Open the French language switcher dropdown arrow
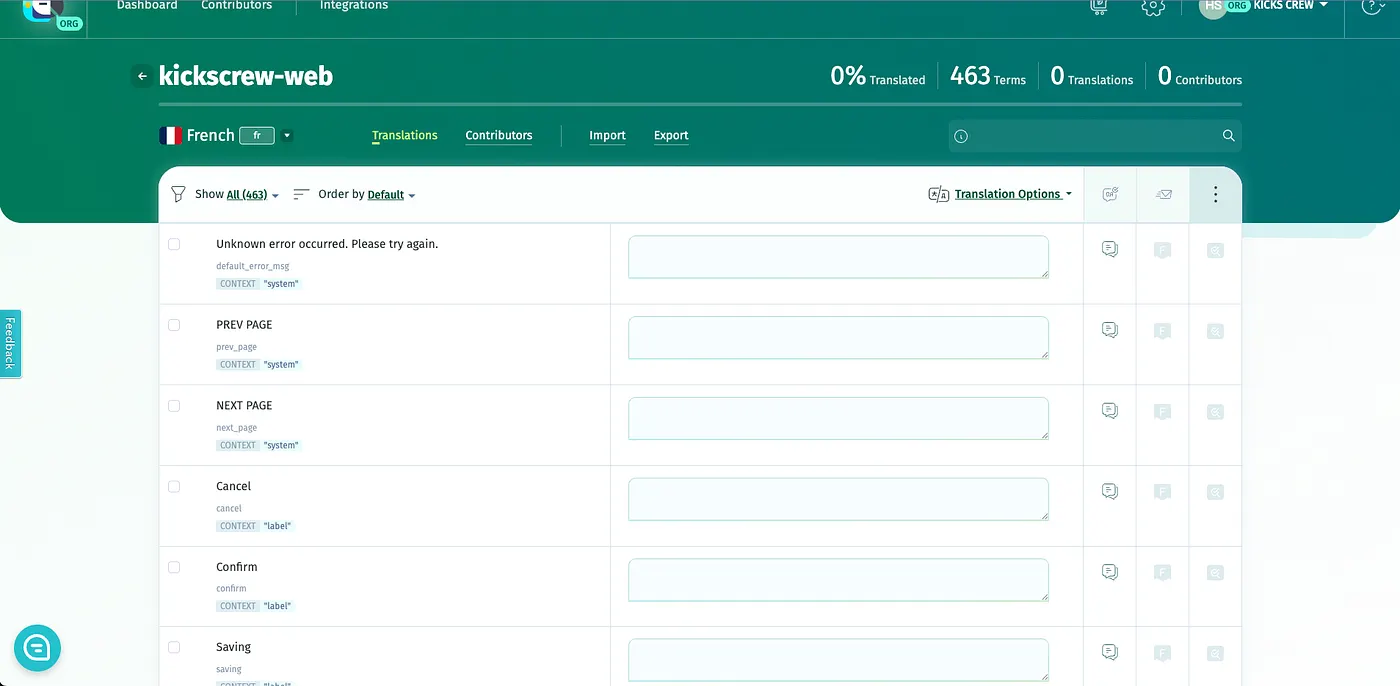 287,135
